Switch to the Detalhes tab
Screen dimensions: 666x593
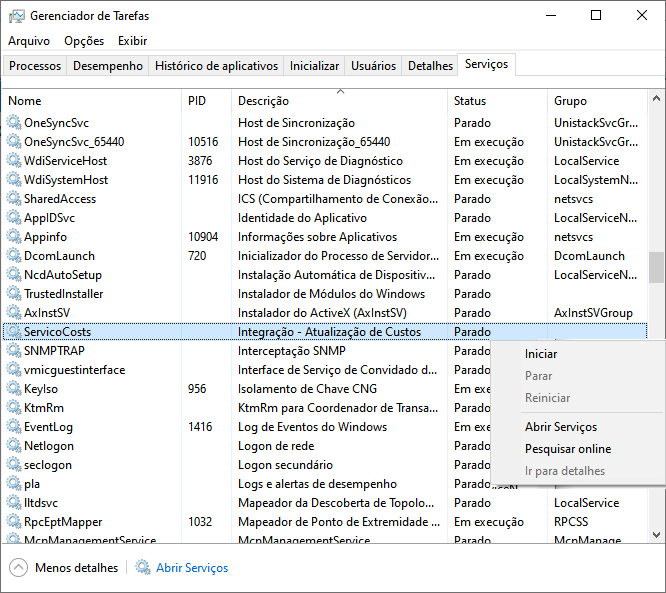click(x=430, y=66)
